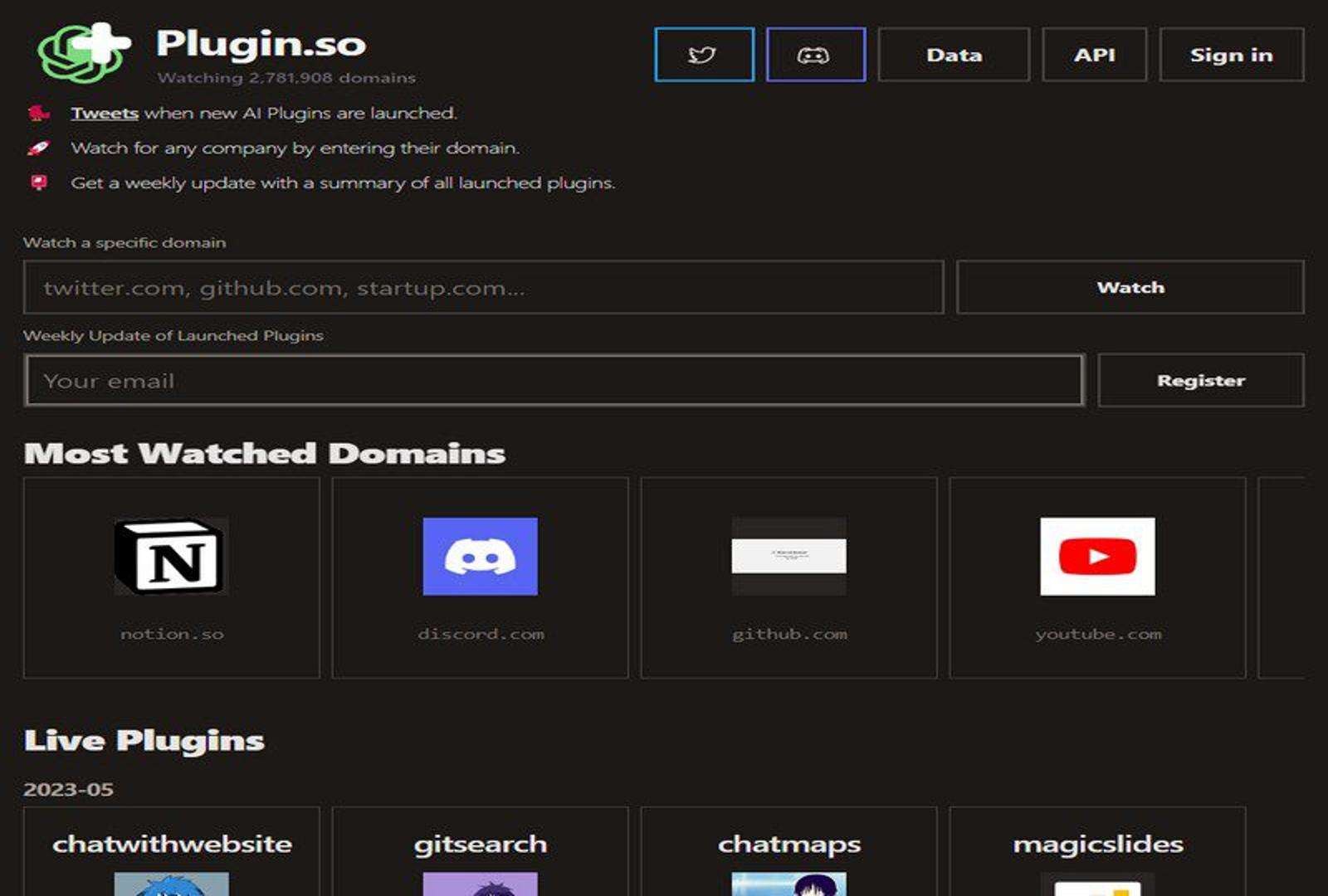Click the bird icon beside Tweets line
The width and height of the screenshot is (1328, 896).
click(x=37, y=112)
